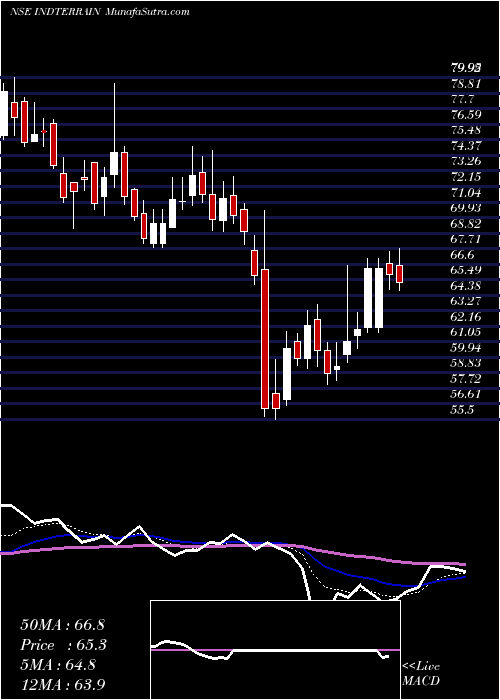Click the 74.37 price axis label

click(464, 146)
